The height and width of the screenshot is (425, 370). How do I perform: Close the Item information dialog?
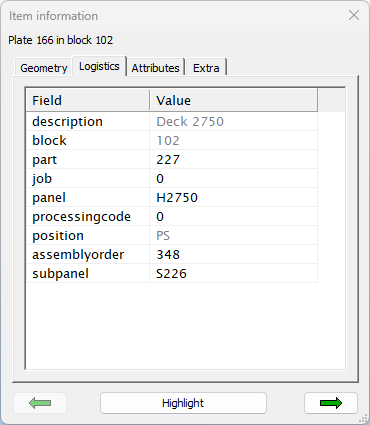pos(354,15)
